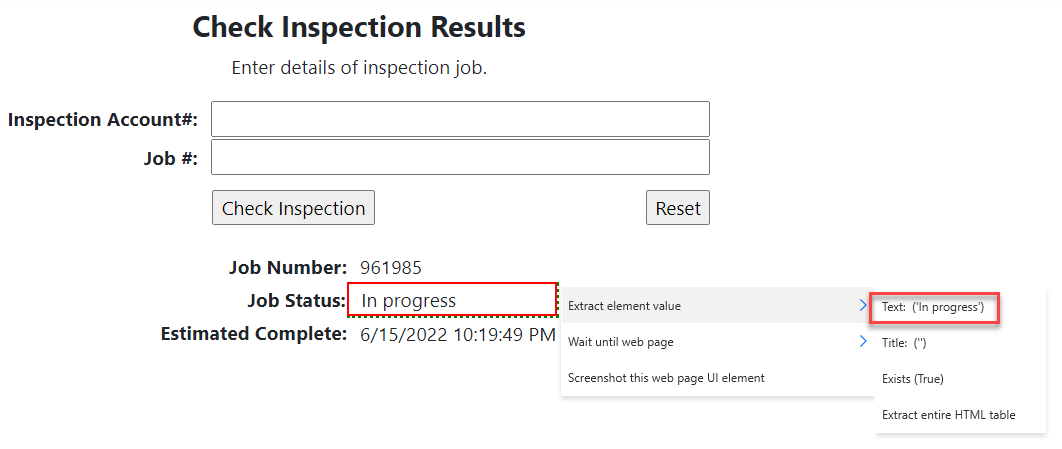Choose 'Wait until web page' menu item
The image size is (1062, 449).
tap(620, 342)
